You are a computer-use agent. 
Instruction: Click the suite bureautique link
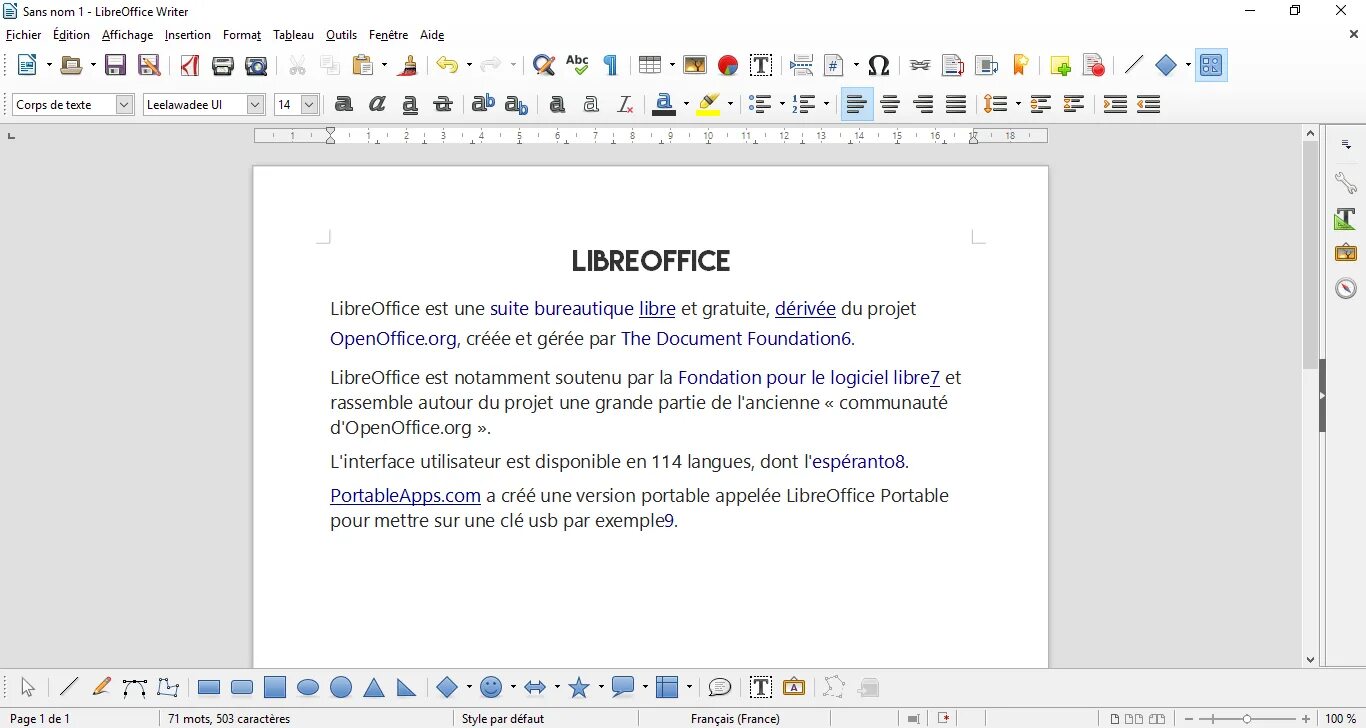[x=562, y=309]
